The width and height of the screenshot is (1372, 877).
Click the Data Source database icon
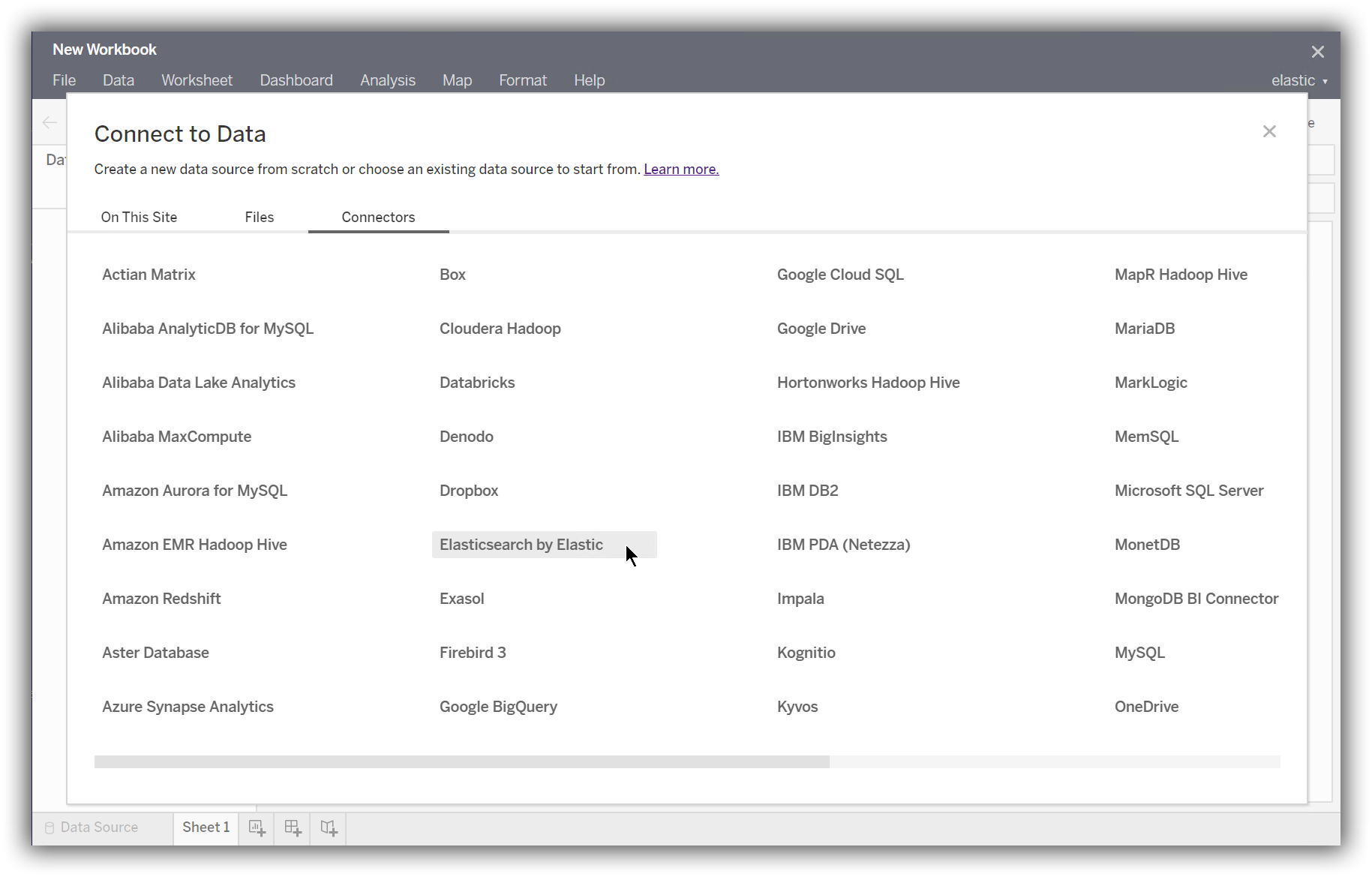pyautogui.click(x=50, y=827)
